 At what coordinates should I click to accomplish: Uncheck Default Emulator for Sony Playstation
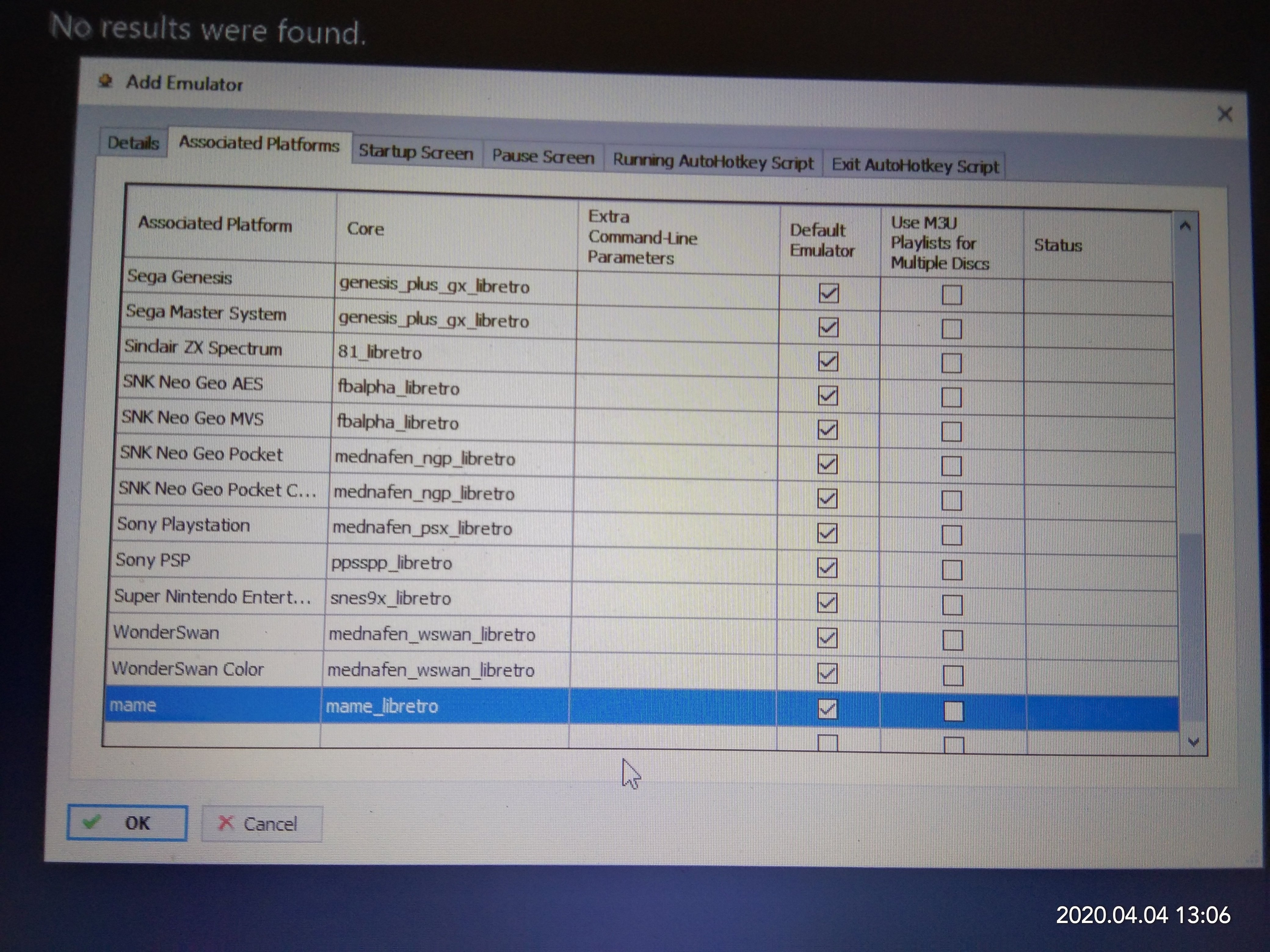pyautogui.click(x=827, y=534)
